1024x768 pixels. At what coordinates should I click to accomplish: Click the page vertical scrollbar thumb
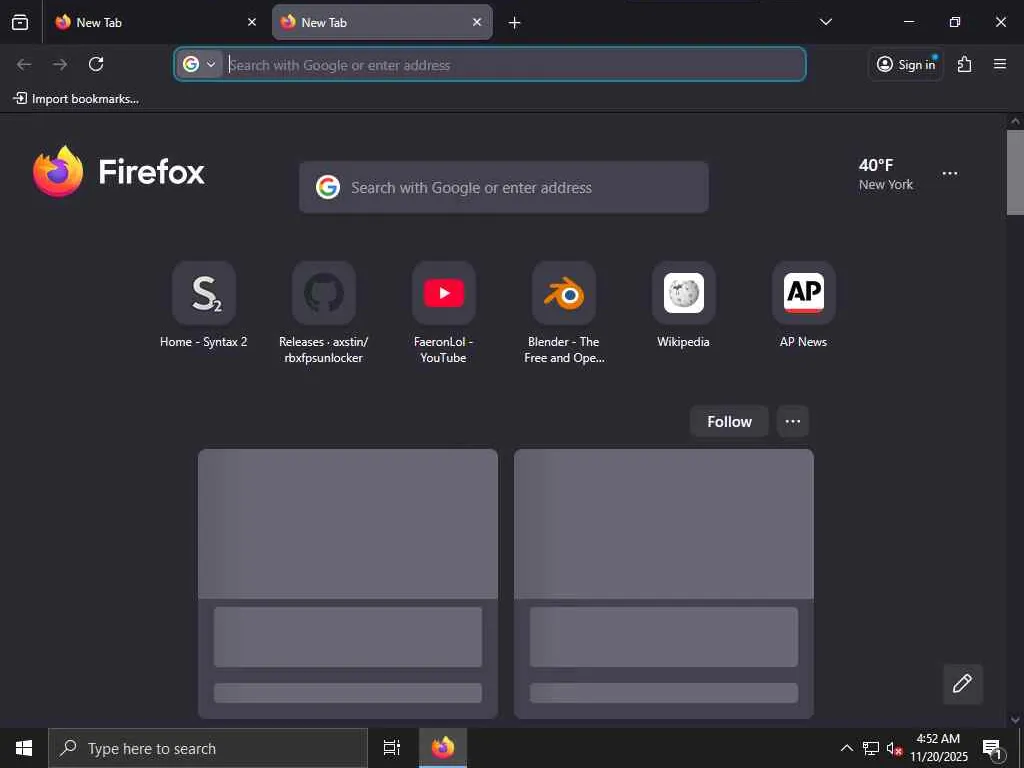tap(1015, 172)
